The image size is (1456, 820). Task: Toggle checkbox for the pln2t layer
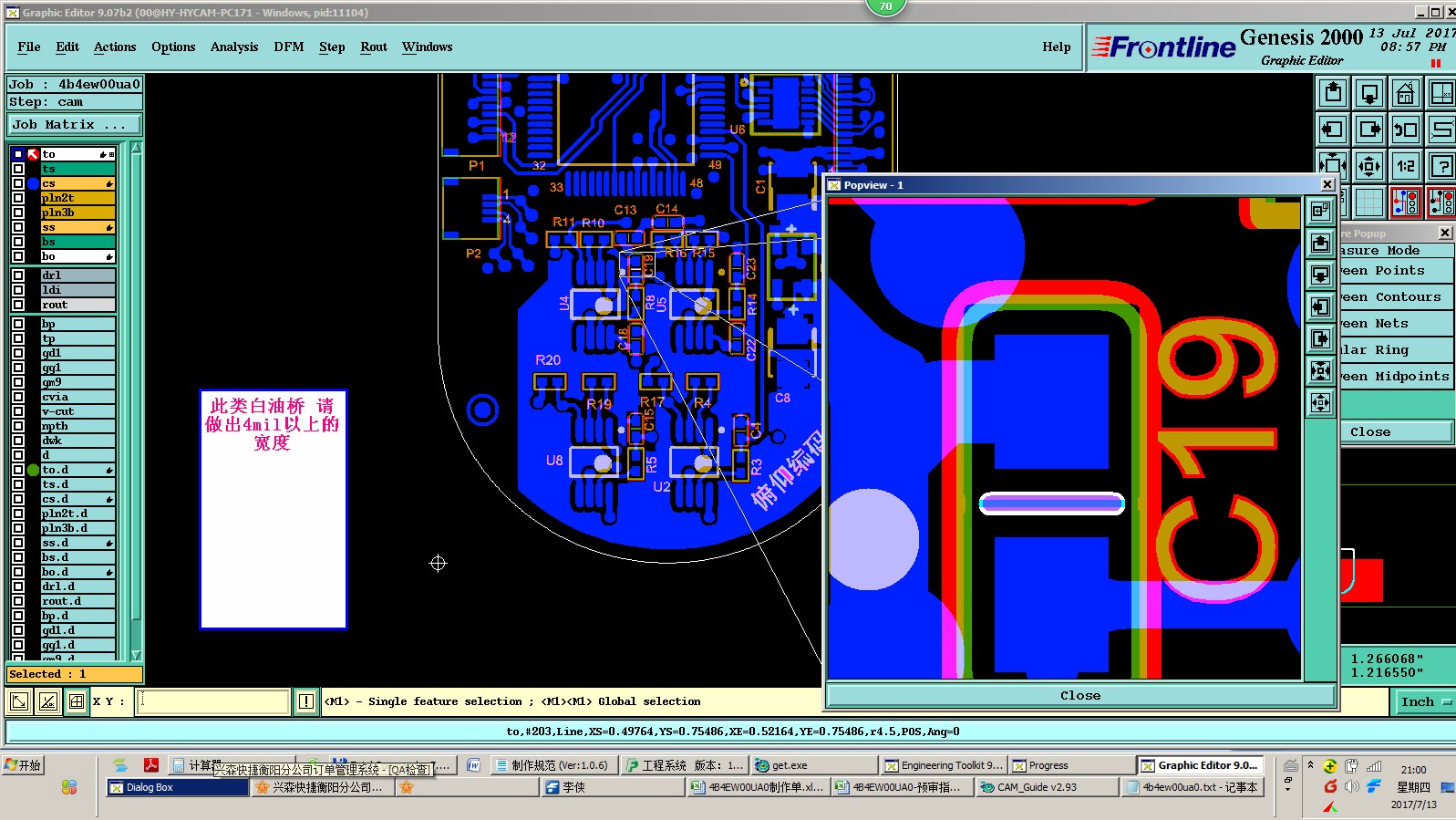[18, 198]
